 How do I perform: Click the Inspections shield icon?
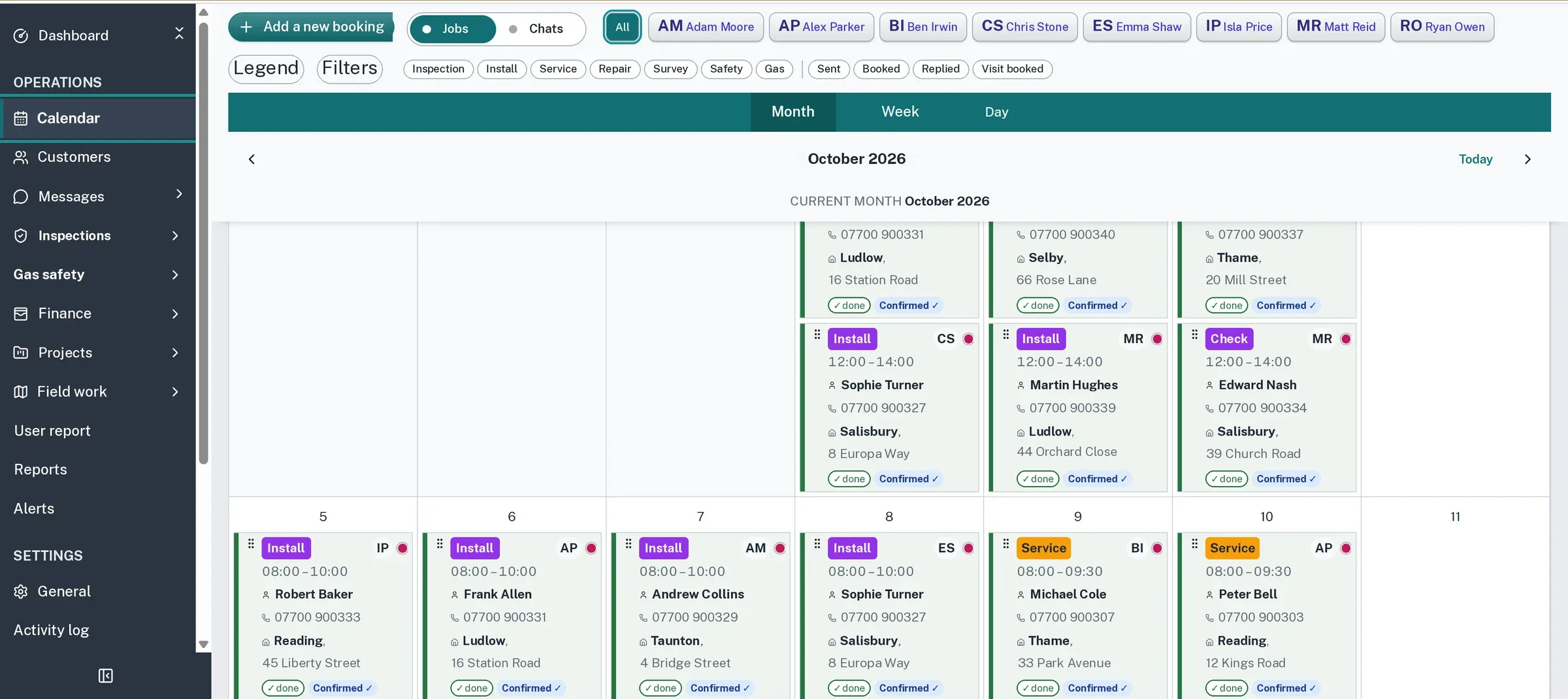(x=21, y=235)
